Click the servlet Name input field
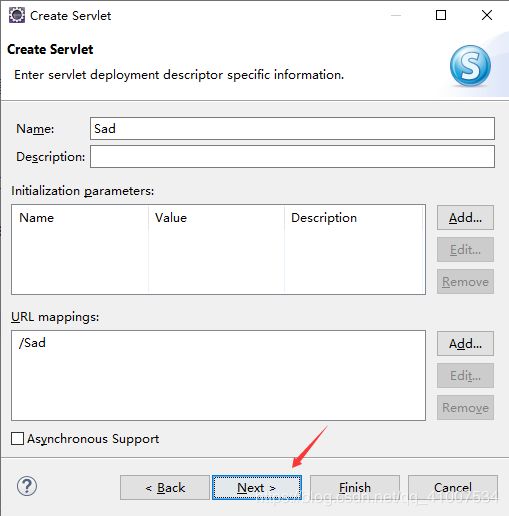 tap(292, 128)
